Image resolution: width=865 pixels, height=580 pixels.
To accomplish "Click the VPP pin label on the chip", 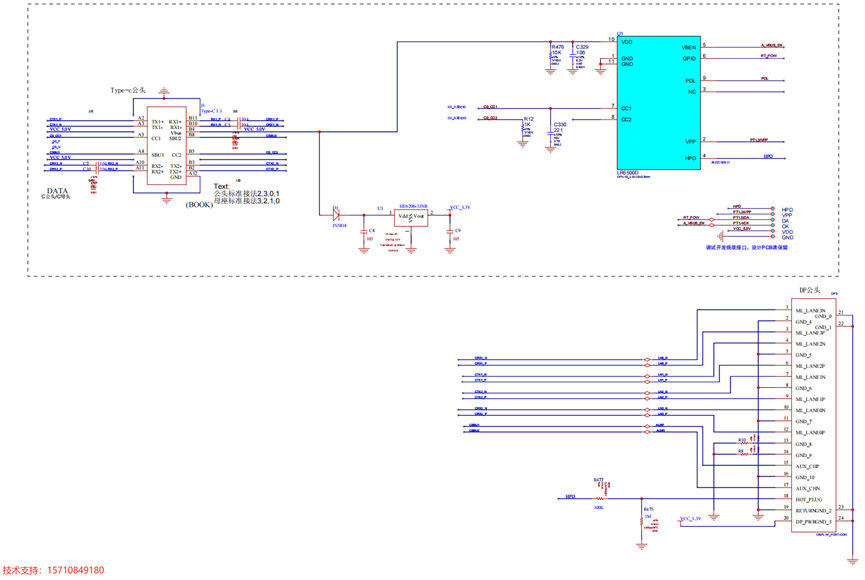I will 691,142.
